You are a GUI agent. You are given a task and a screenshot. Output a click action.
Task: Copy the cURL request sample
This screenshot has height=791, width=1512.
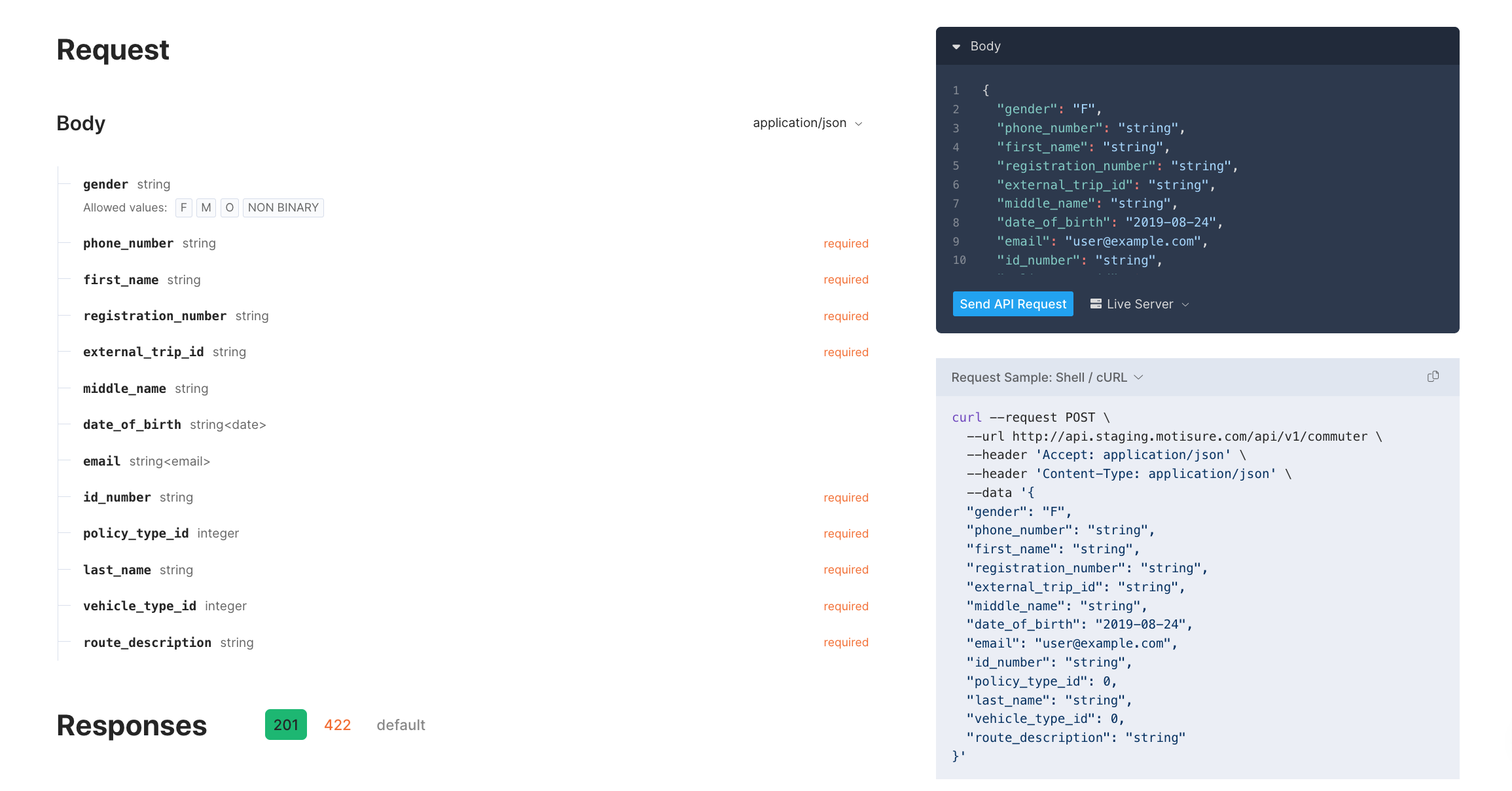pos(1433,377)
